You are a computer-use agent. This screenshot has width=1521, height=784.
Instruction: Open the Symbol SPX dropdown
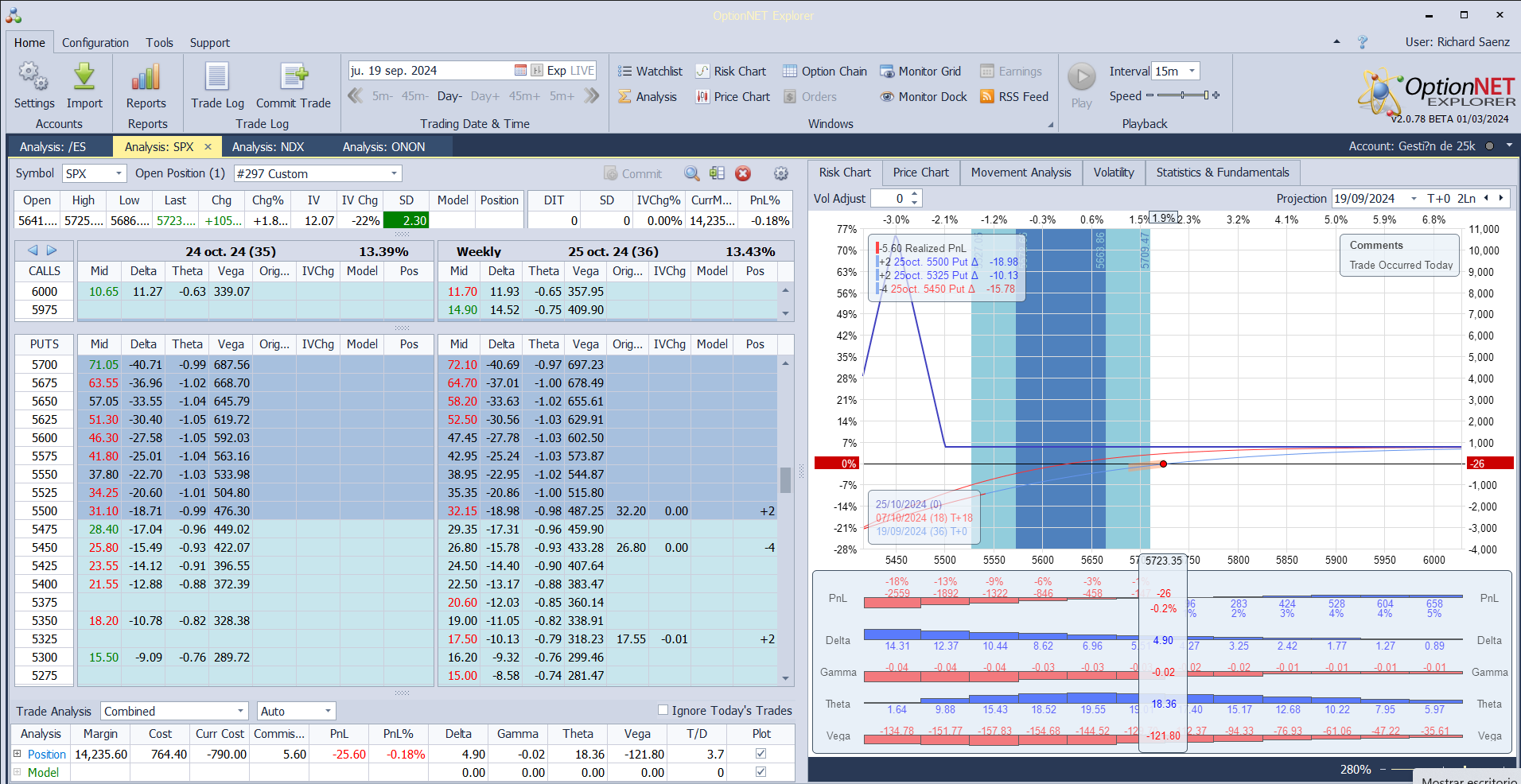(119, 173)
